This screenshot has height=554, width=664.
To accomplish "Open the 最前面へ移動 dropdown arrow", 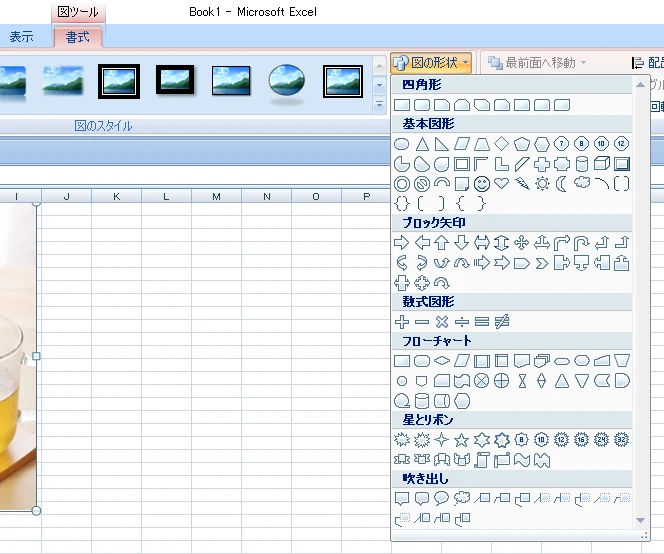I will click(x=583, y=63).
